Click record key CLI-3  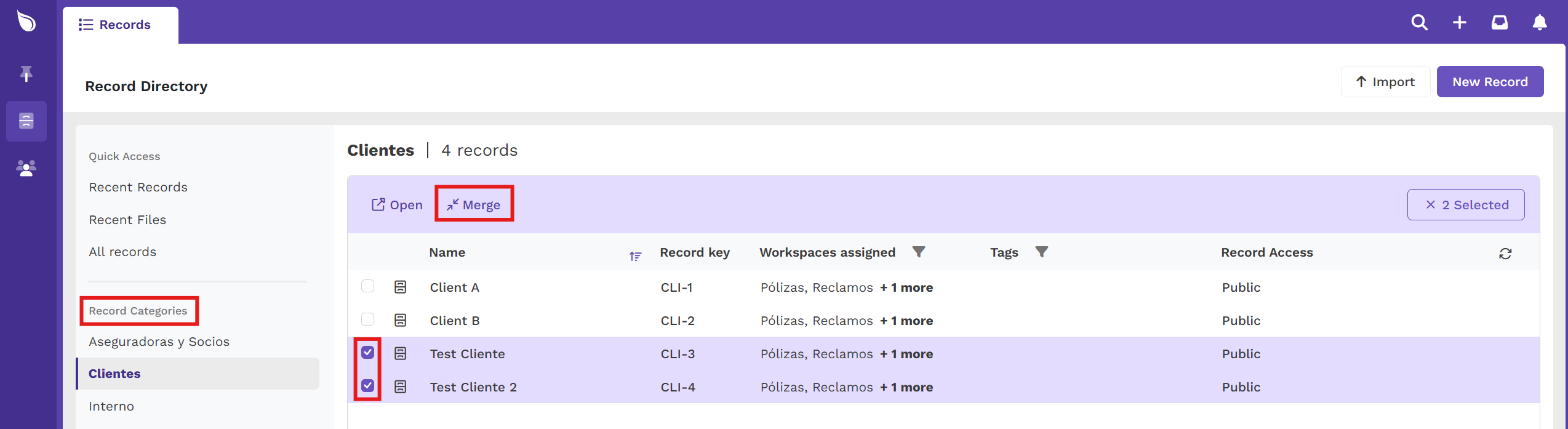pyautogui.click(x=678, y=354)
